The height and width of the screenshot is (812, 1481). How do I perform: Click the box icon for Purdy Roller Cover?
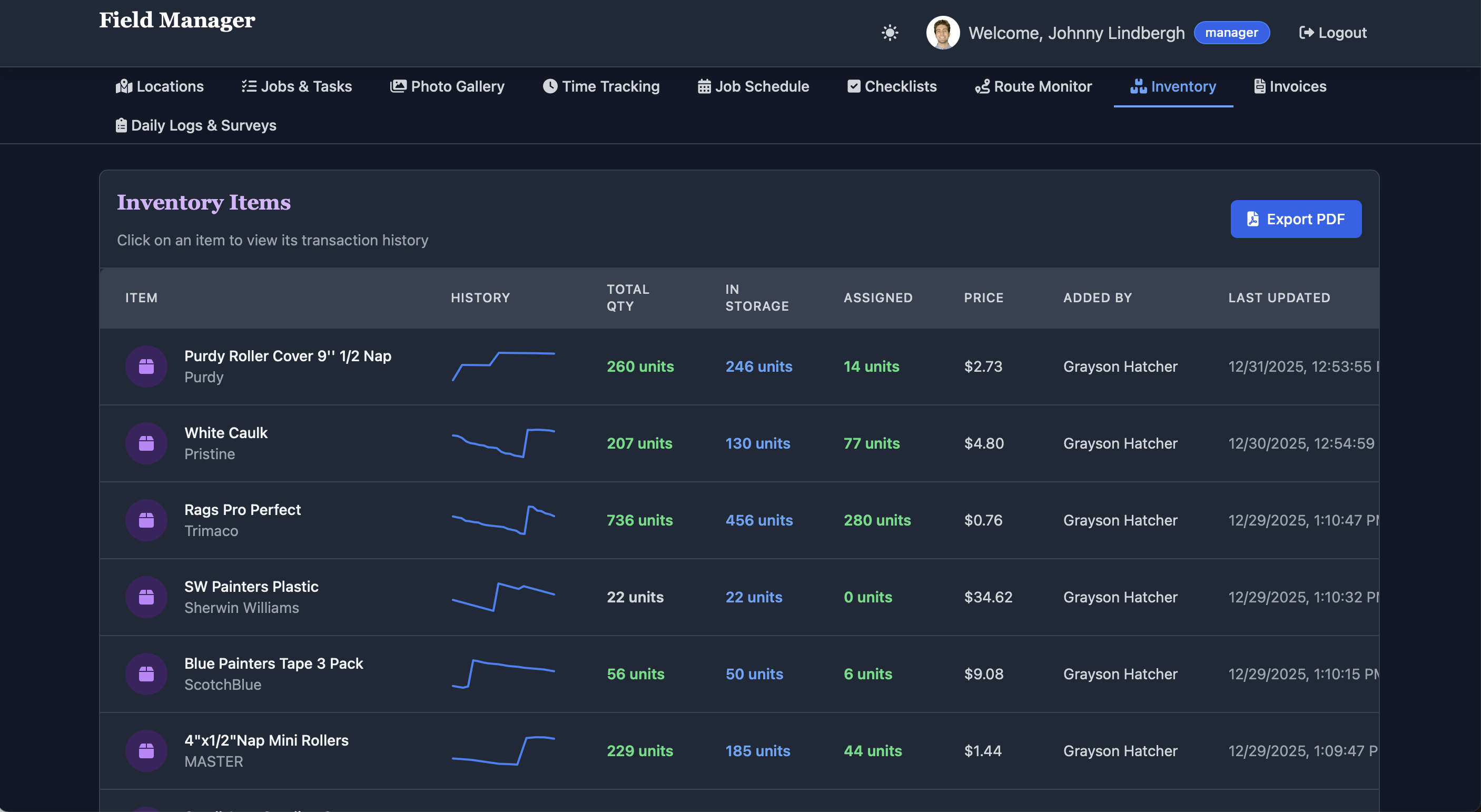click(x=146, y=366)
